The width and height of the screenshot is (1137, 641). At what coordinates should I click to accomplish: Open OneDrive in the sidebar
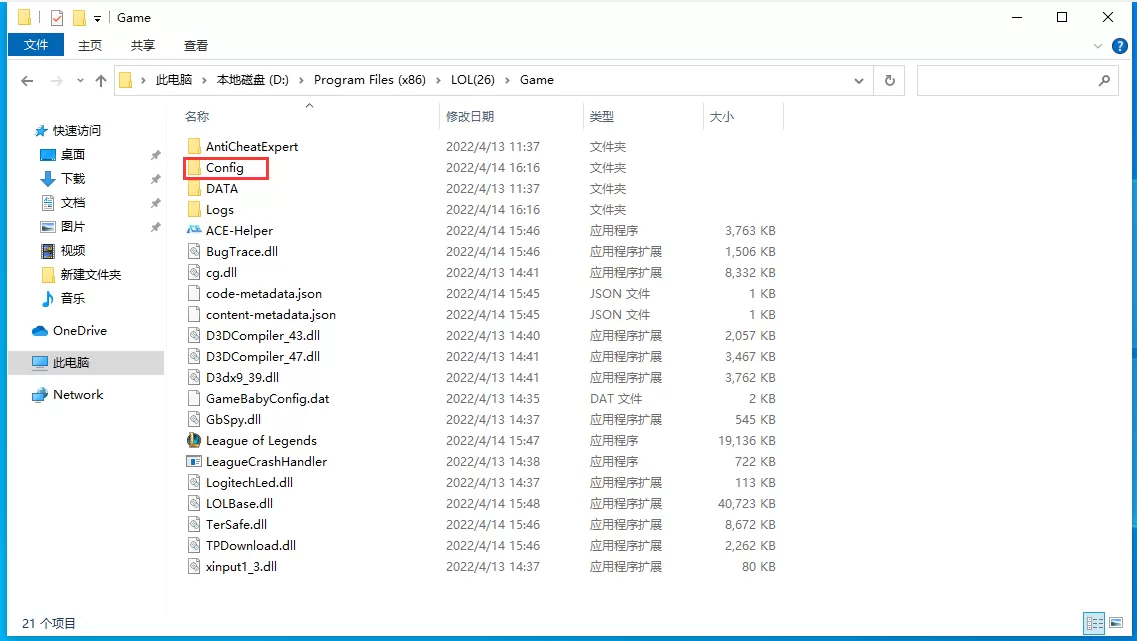[x=74, y=330]
